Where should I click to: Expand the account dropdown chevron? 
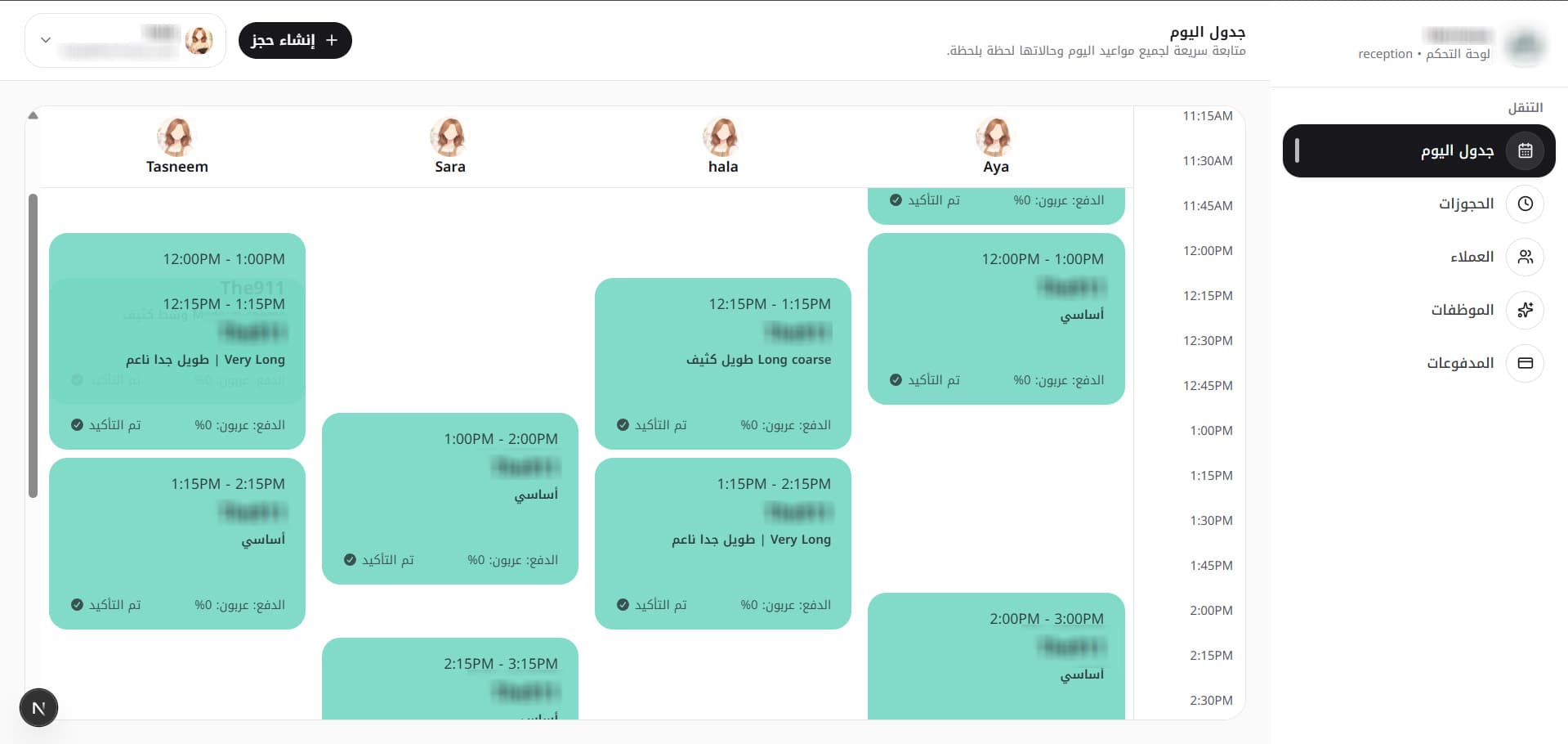[x=46, y=40]
